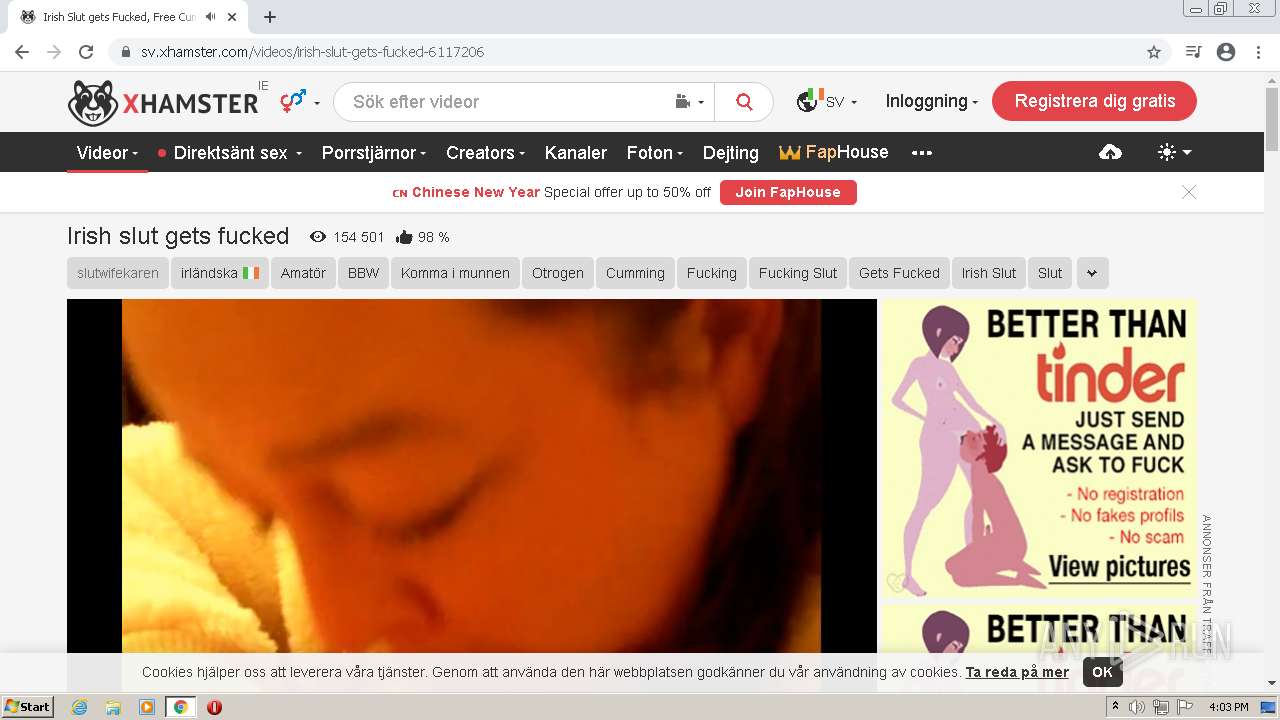1280x720 pixels.
Task: Click the Join FapHouse button
Action: coord(788,192)
